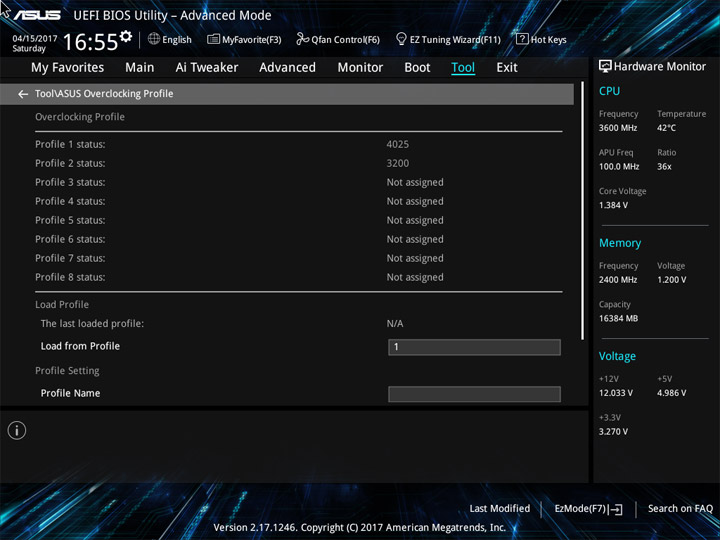The width and height of the screenshot is (720, 540).
Task: Click the Profile 3 status row label
Action: (70, 182)
